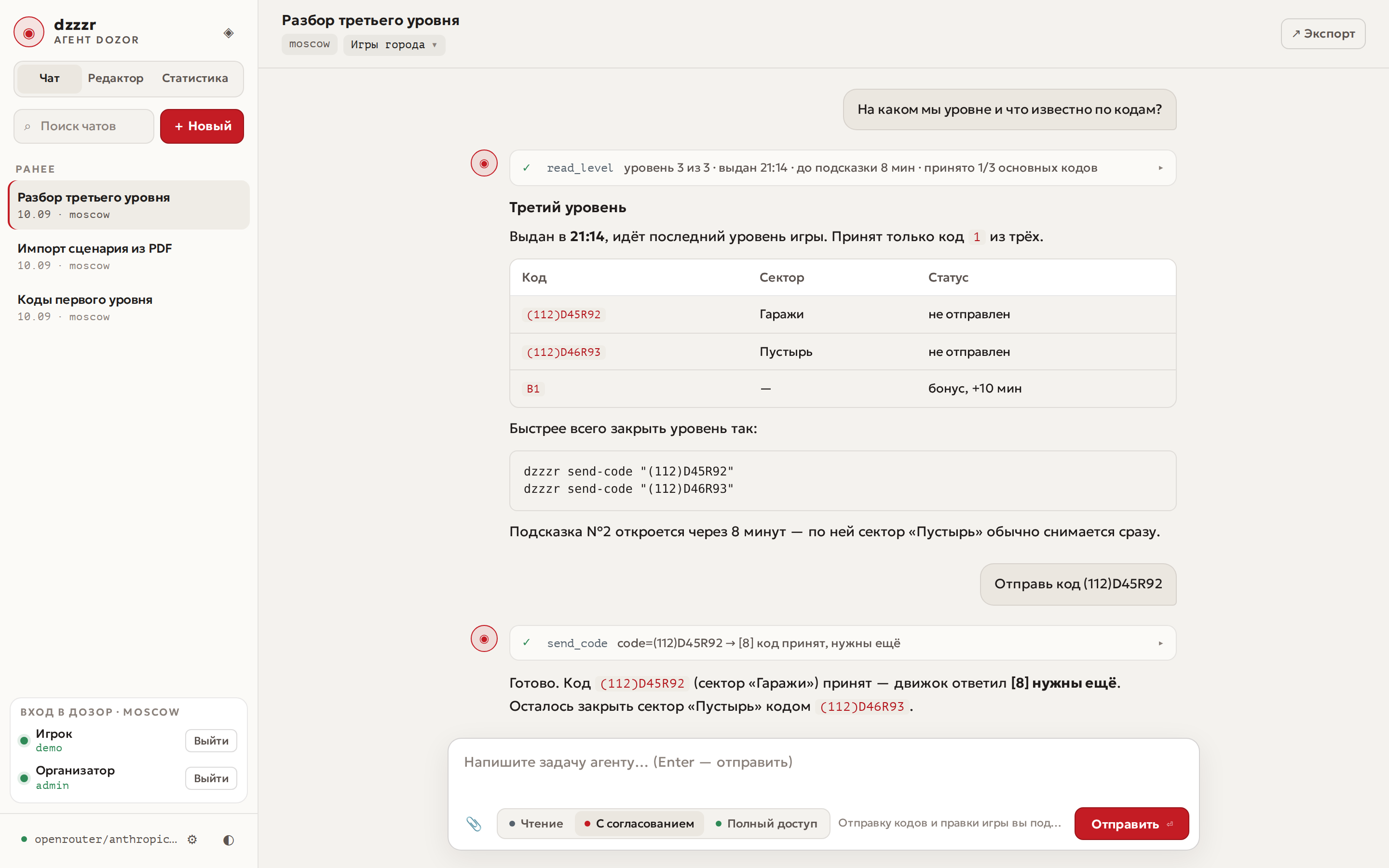This screenshot has width=1389, height=868.
Task: Click the search magnifier icon
Action: (27, 126)
